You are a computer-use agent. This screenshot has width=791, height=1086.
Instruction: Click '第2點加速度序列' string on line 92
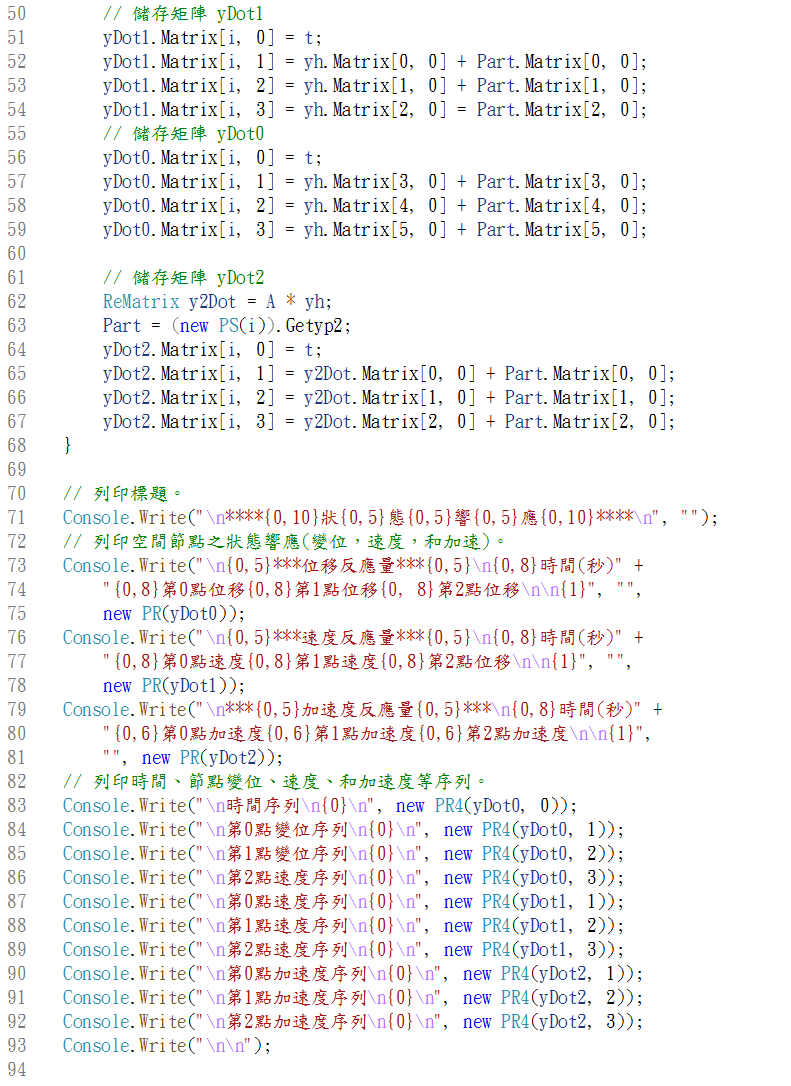[x=297, y=1022]
